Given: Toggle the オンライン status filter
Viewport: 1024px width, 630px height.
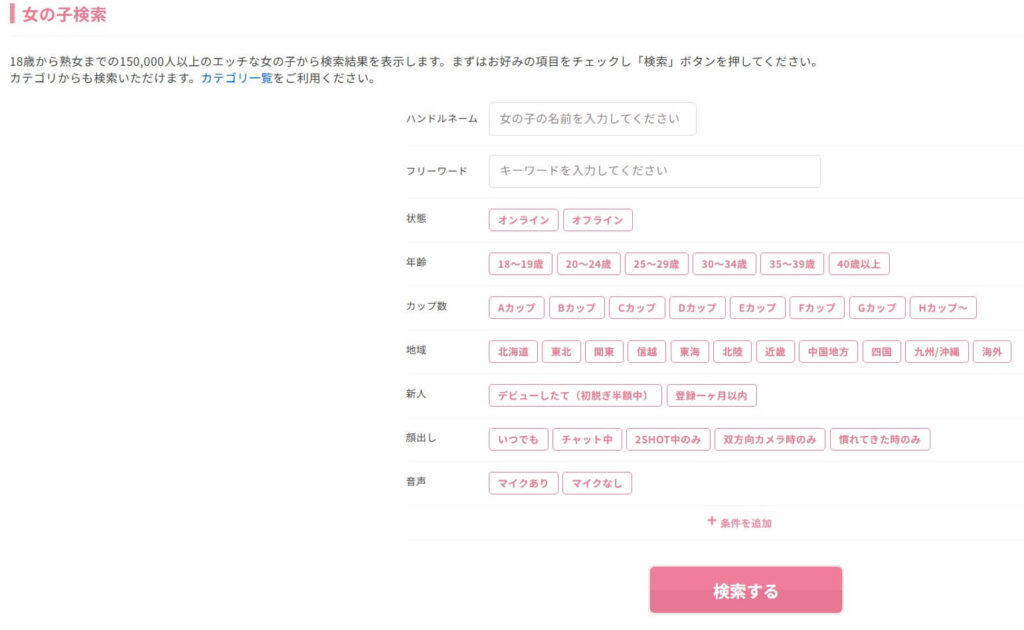Looking at the screenshot, I should [523, 220].
